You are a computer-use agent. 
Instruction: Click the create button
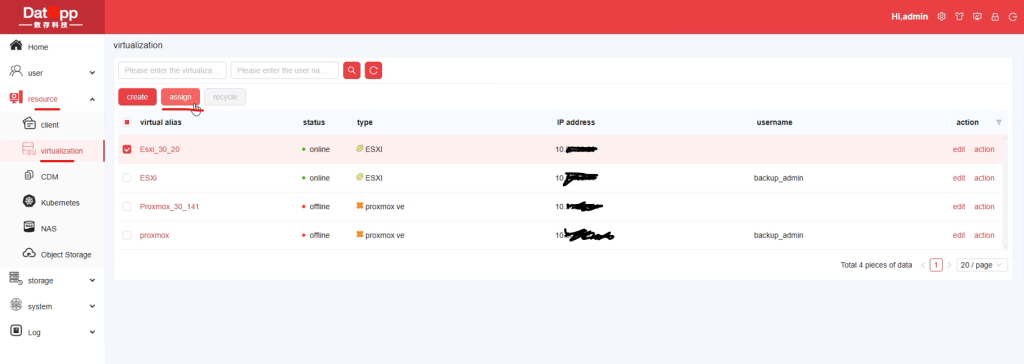pos(137,97)
